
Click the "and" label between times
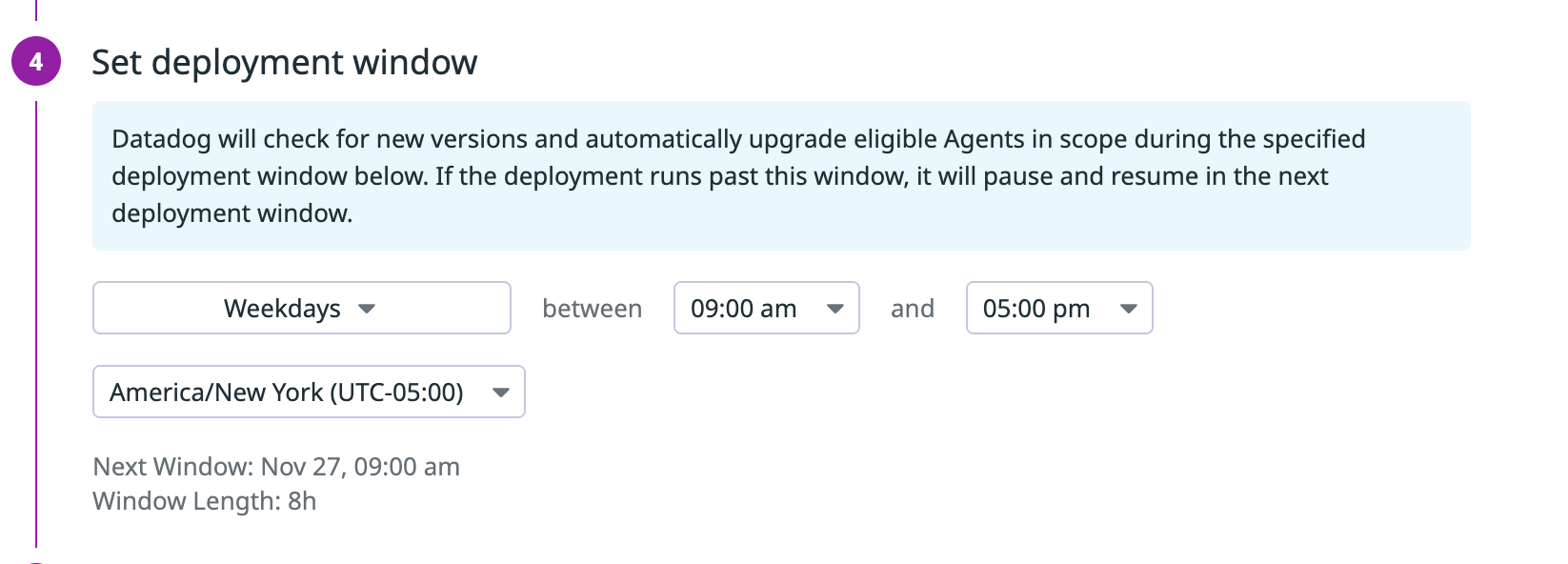pos(912,309)
